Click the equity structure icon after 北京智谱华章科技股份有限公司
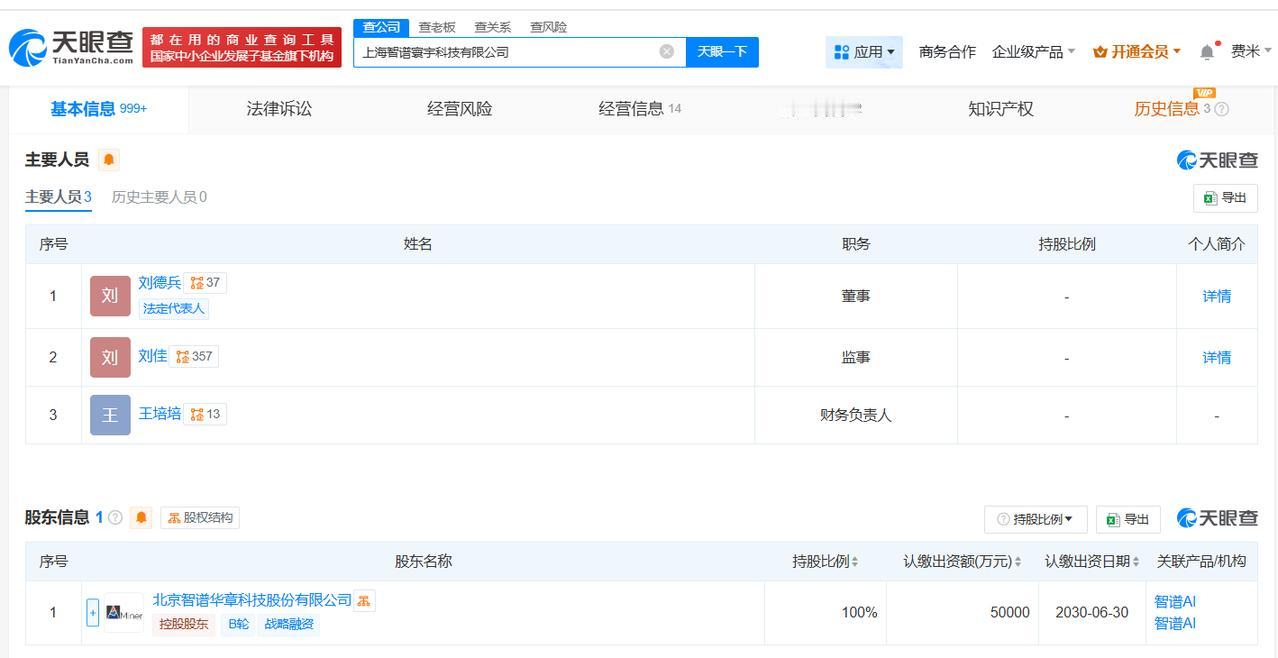 [364, 600]
